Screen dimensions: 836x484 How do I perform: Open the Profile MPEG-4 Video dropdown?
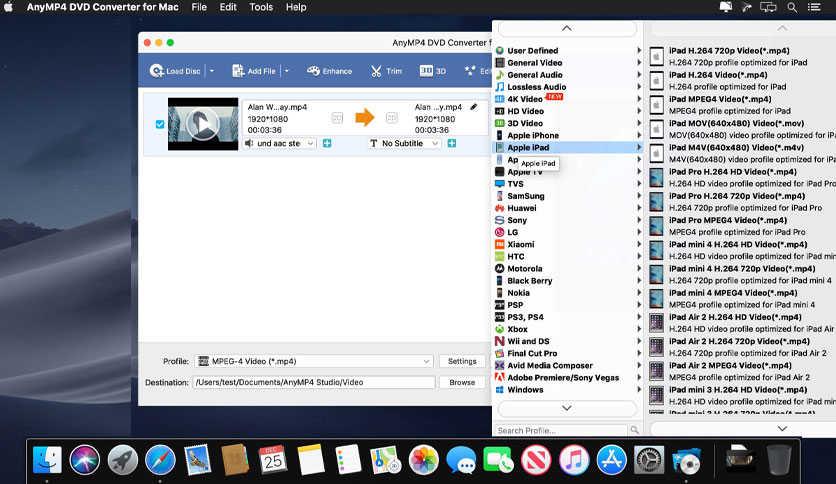[314, 361]
